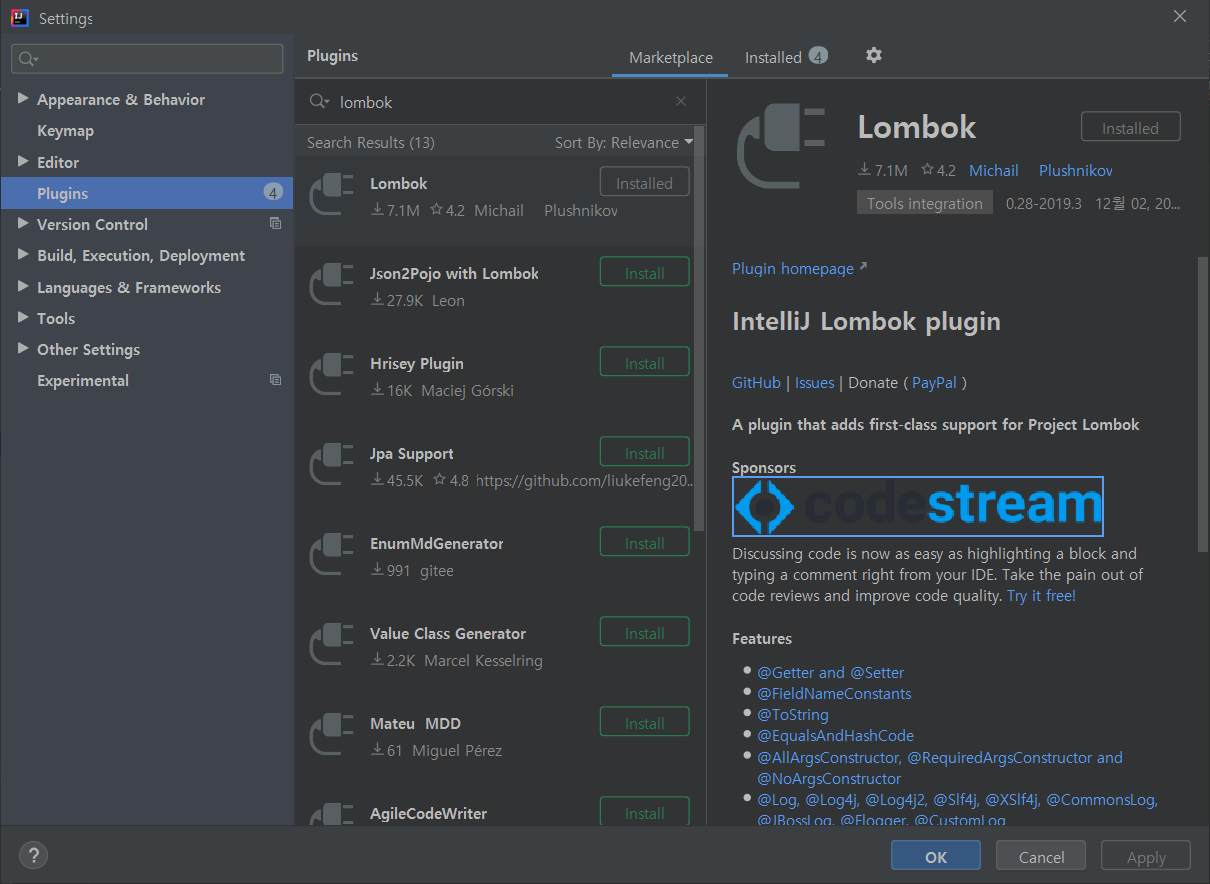This screenshot has height=884, width=1210.
Task: Click the Tools integration tag
Action: [924, 203]
